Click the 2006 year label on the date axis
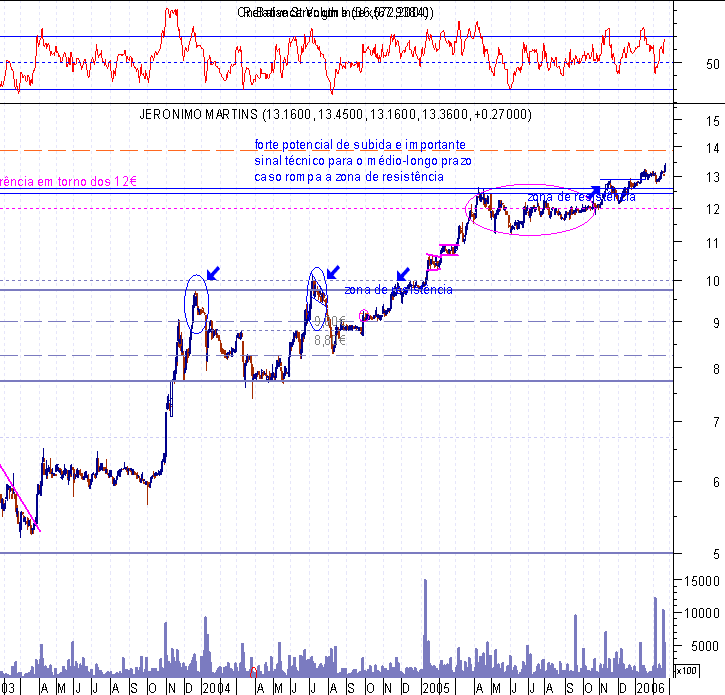The image size is (725, 695). tap(650, 688)
